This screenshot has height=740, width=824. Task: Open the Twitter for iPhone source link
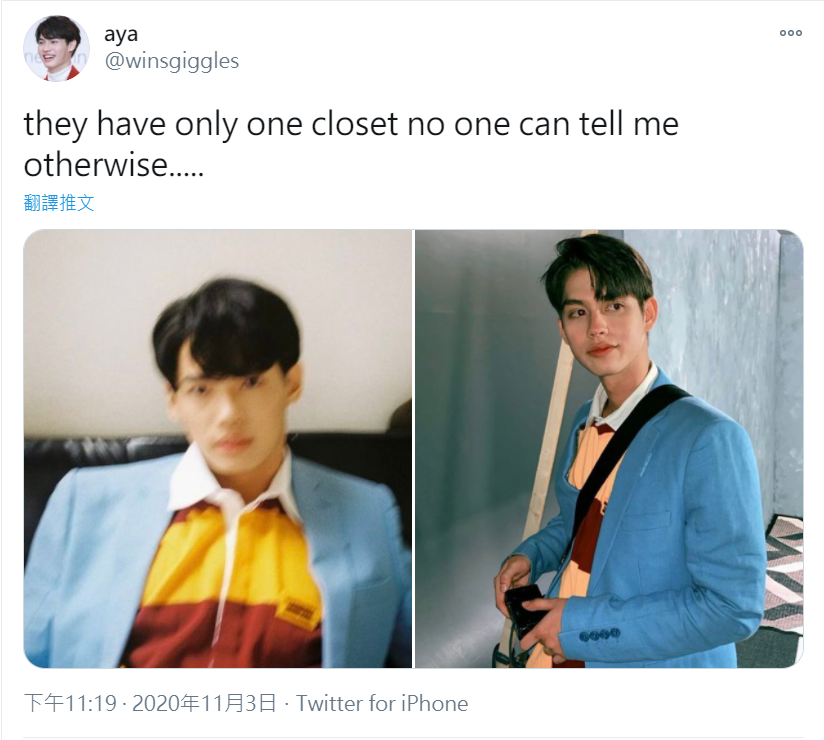(x=382, y=703)
